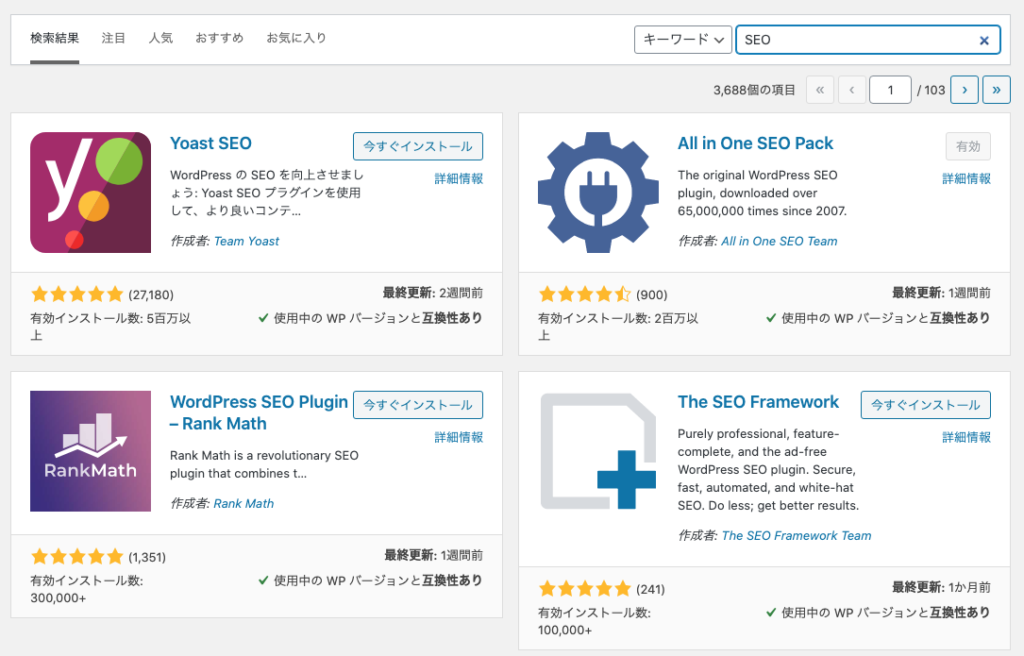Clear the SEO search field with the X
The width and height of the screenshot is (1024, 656).
984,41
